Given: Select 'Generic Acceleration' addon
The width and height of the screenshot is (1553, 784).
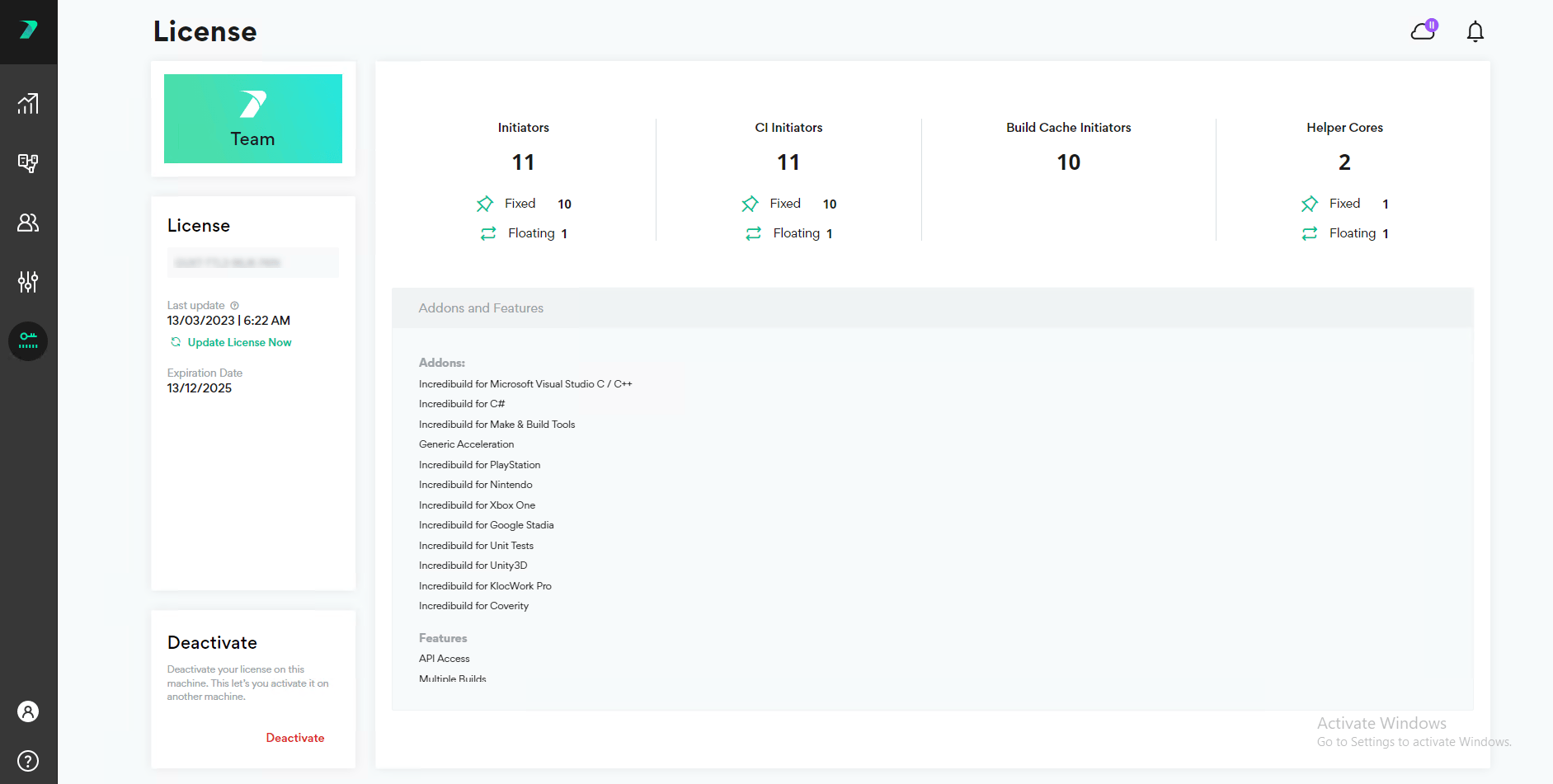Looking at the screenshot, I should click(x=466, y=444).
